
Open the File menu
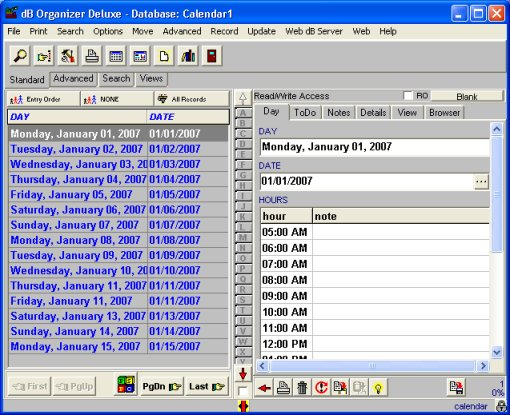point(14,31)
